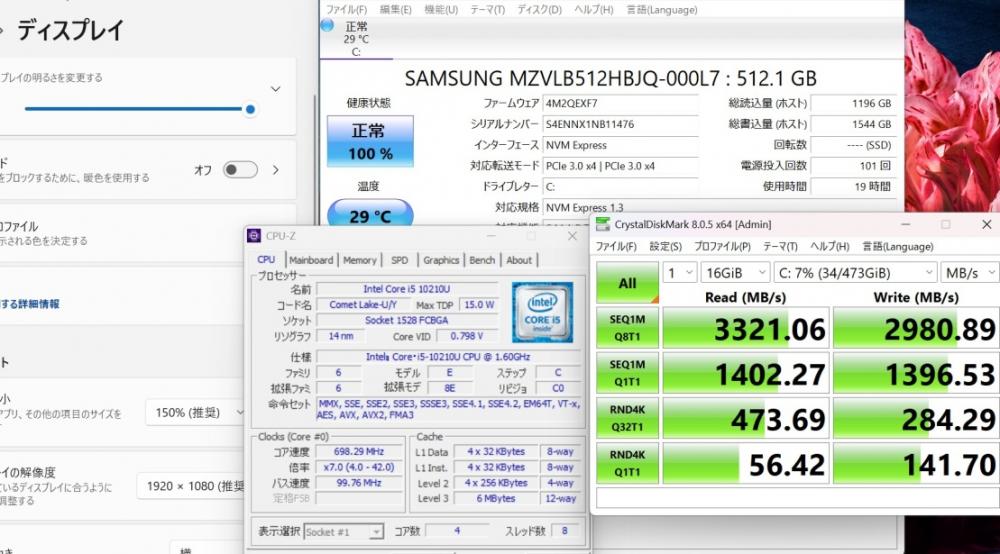
Task: Collapse the brightness section chevron
Action: tap(276, 89)
